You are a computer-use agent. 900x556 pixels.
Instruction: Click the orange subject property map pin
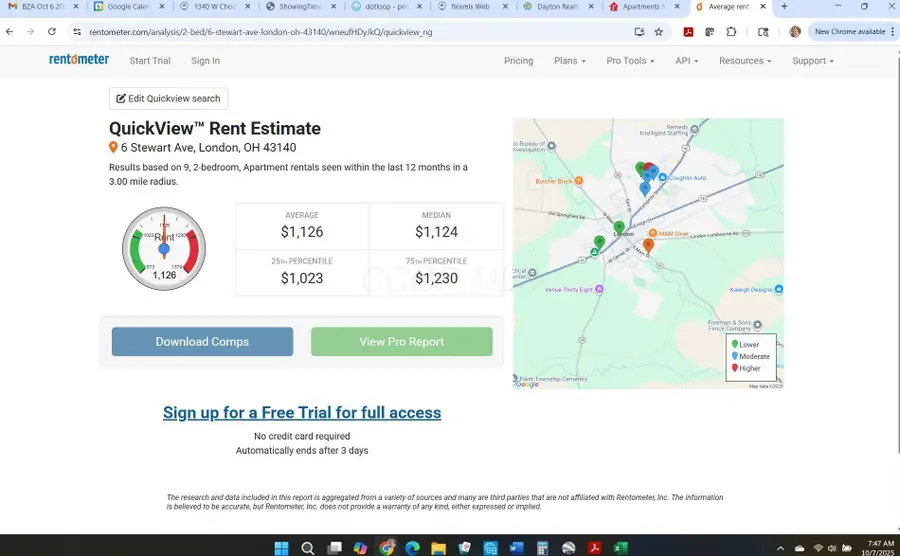(x=648, y=245)
